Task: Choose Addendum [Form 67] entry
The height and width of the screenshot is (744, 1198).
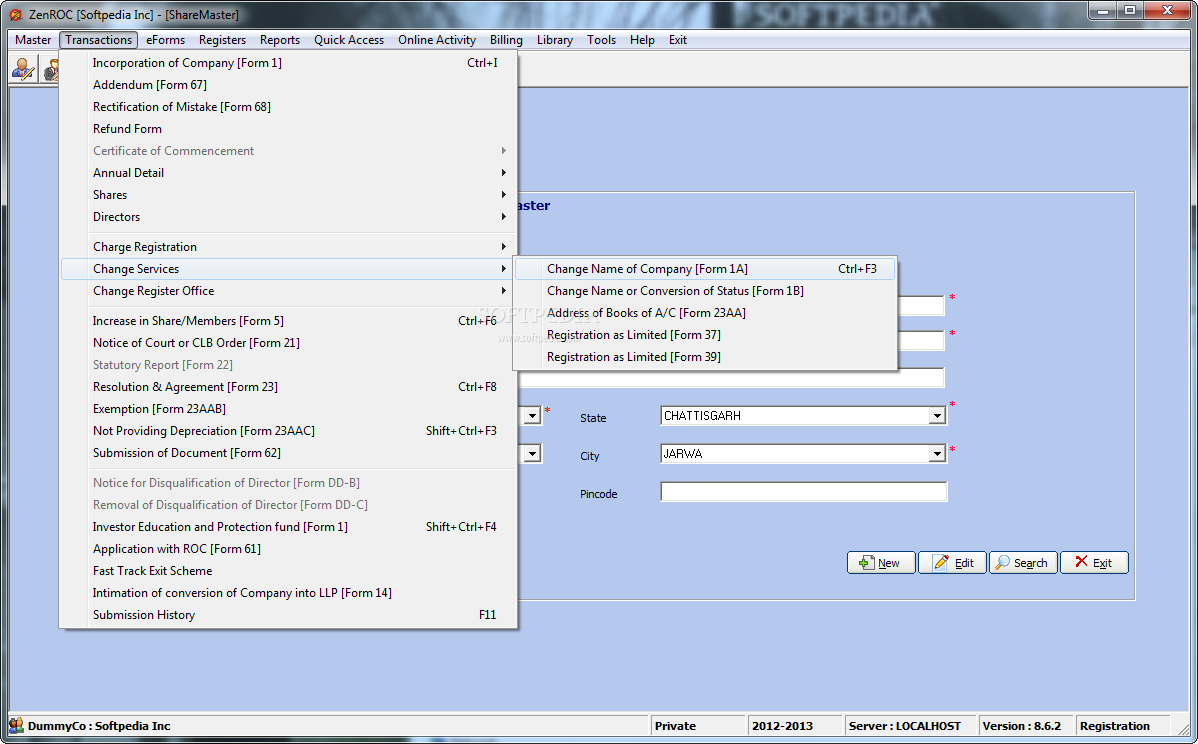Action: pos(289,85)
